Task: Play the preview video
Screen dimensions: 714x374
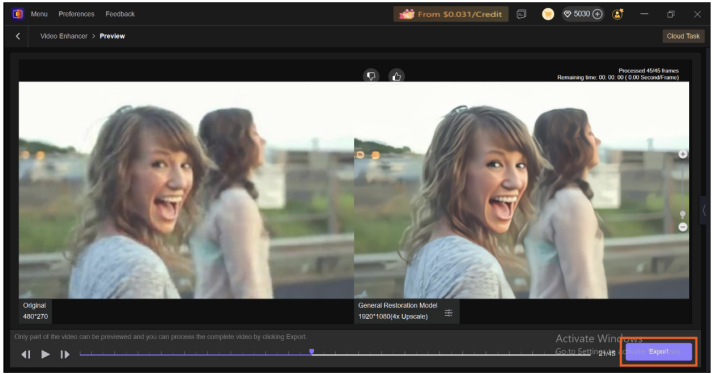Action: click(x=45, y=354)
